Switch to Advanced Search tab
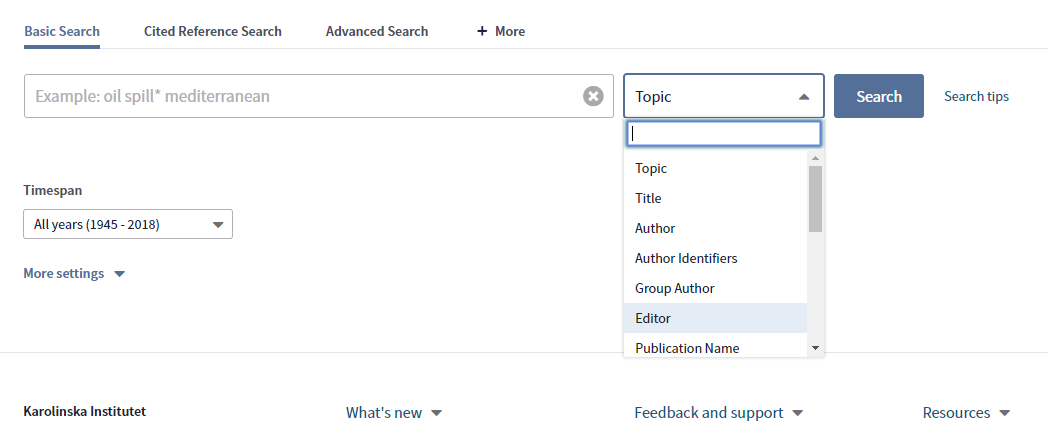The image size is (1048, 440). click(x=377, y=31)
